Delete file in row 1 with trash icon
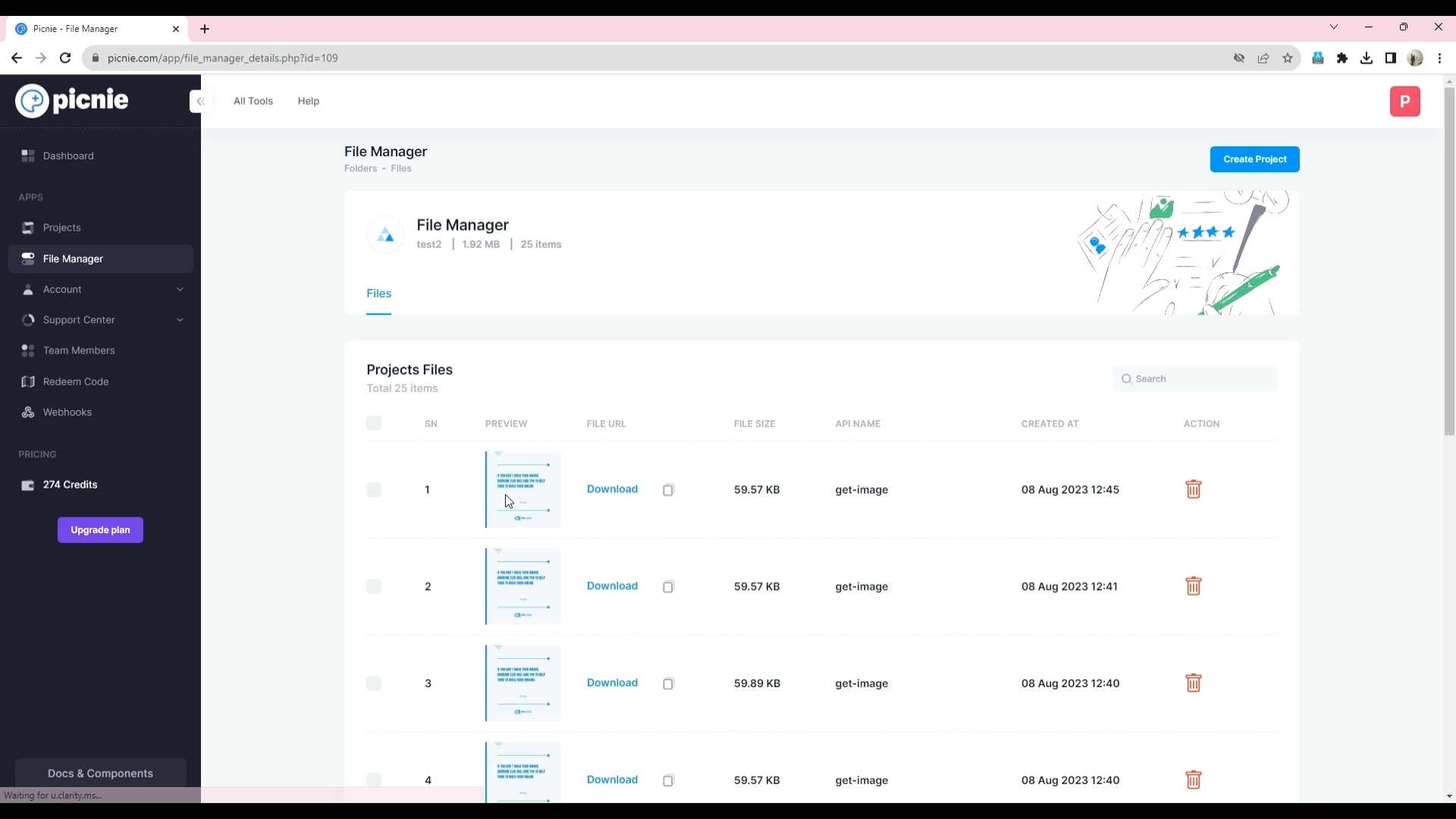 (1193, 489)
